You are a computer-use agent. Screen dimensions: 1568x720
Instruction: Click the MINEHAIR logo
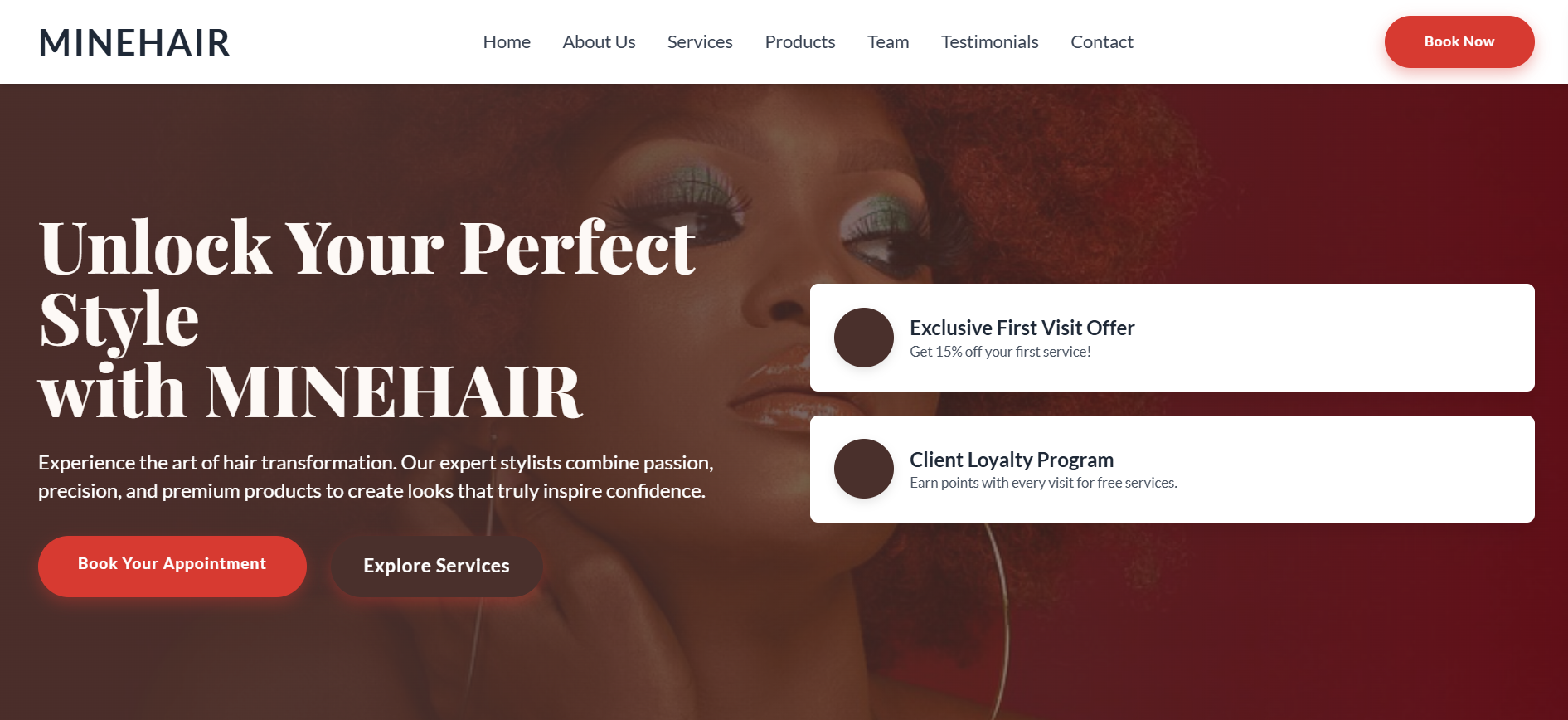(x=134, y=42)
